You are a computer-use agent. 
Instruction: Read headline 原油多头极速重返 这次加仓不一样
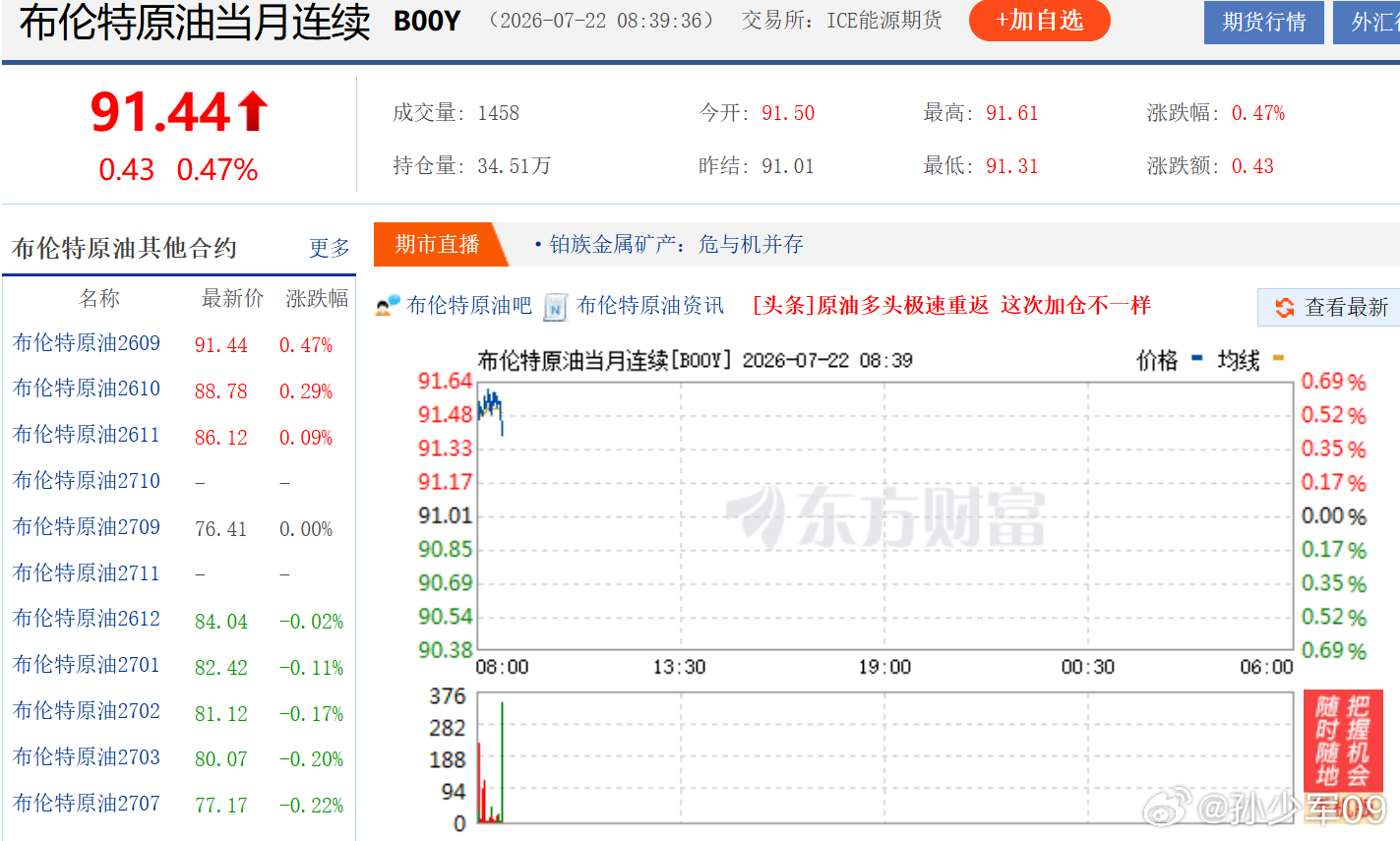(x=951, y=305)
